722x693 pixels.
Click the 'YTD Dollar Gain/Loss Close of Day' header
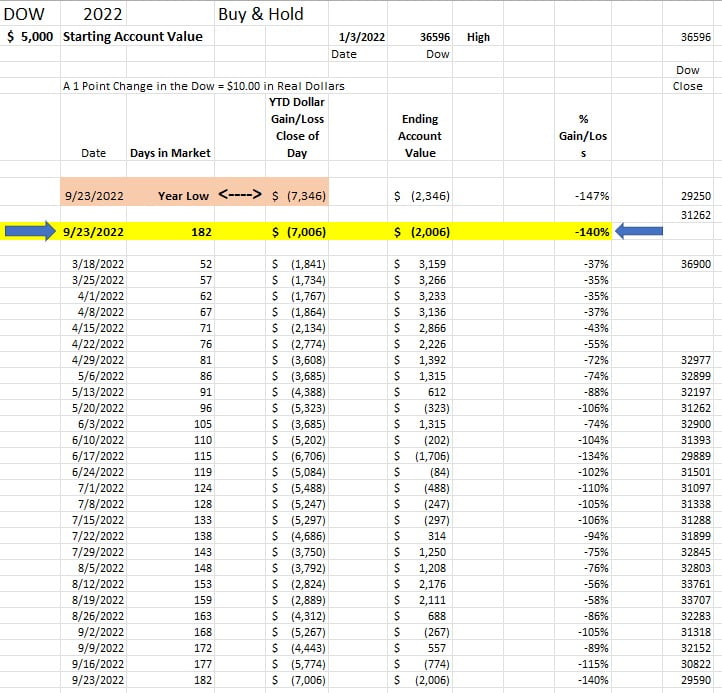click(x=297, y=128)
